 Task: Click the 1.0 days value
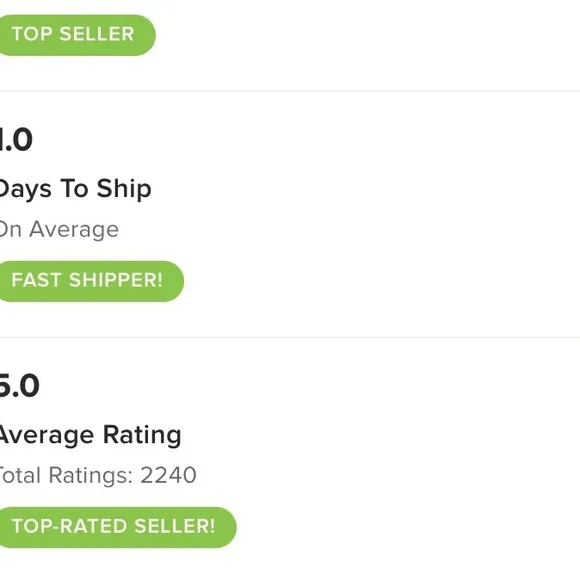point(16,140)
